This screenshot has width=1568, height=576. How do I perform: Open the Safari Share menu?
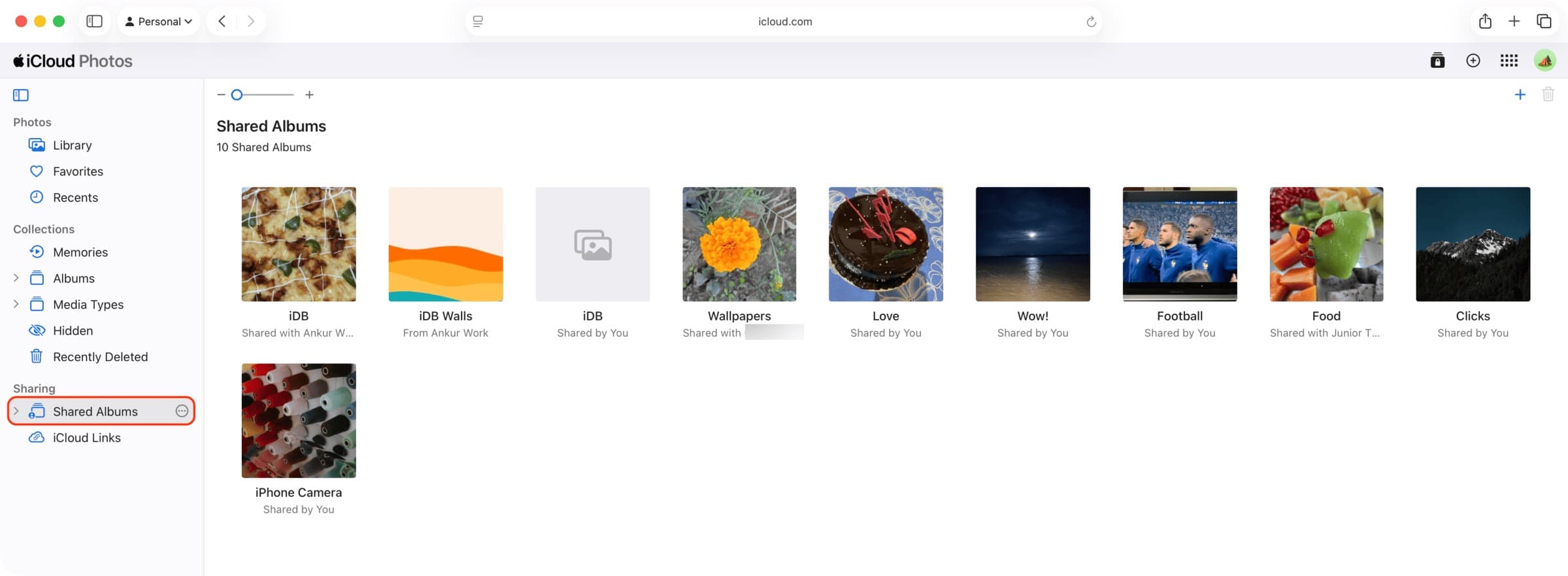[1485, 21]
